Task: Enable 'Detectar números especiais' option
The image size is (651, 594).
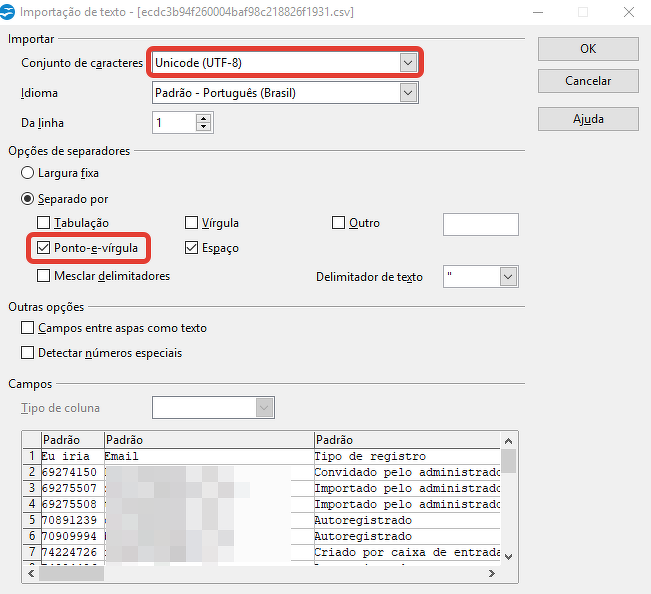Action: point(28,353)
